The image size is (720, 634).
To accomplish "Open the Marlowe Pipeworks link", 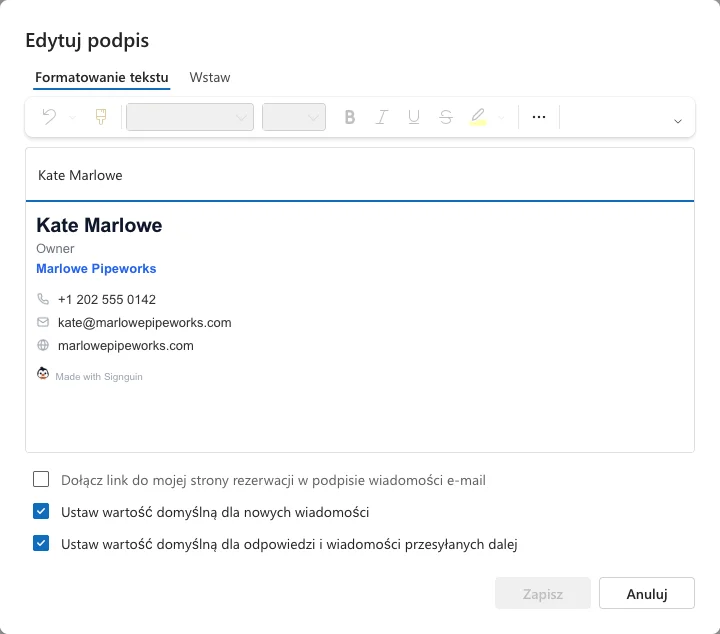I will click(96, 269).
